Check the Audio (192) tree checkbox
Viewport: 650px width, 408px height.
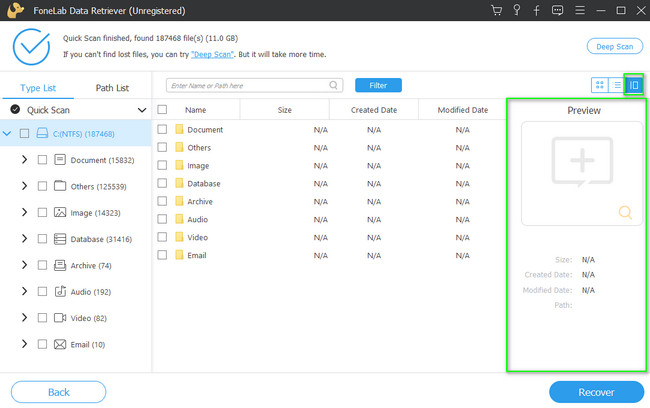pyautogui.click(x=42, y=291)
